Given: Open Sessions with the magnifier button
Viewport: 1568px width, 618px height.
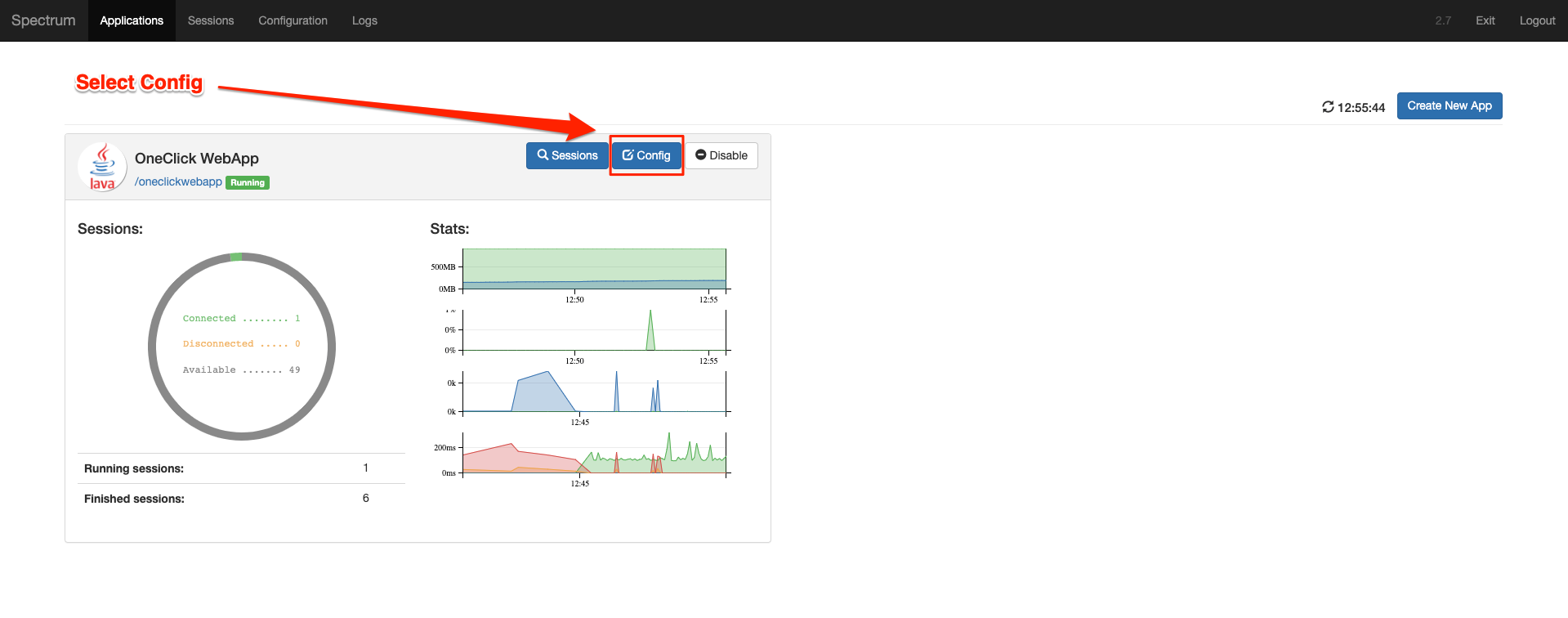Looking at the screenshot, I should pos(567,155).
